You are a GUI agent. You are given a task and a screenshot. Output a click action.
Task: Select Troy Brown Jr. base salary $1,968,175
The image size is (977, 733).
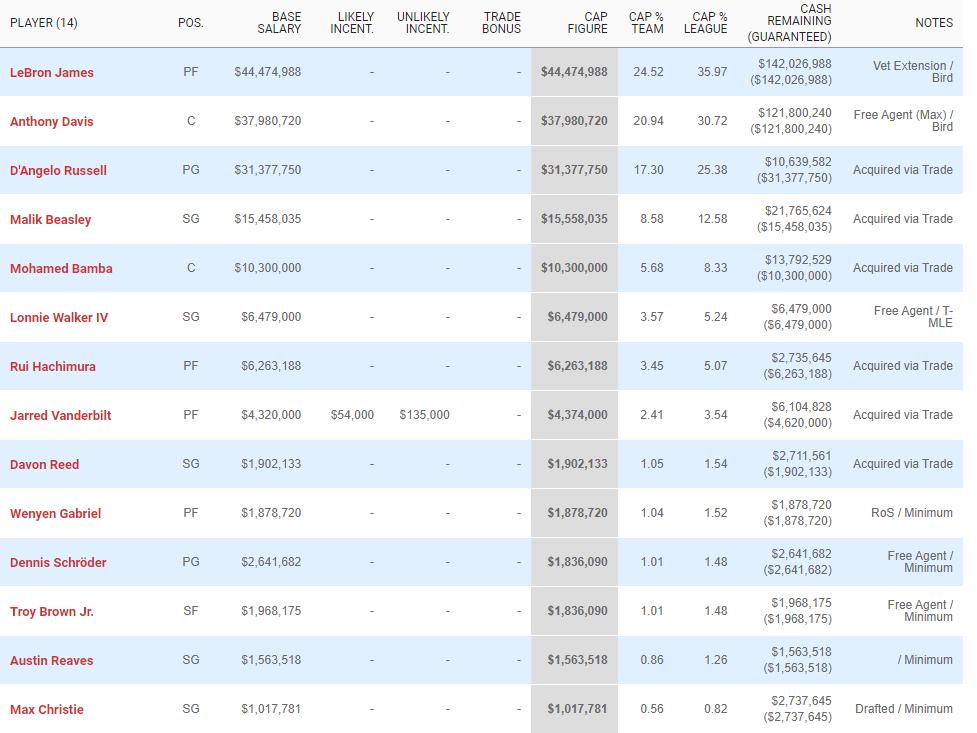(x=271, y=611)
